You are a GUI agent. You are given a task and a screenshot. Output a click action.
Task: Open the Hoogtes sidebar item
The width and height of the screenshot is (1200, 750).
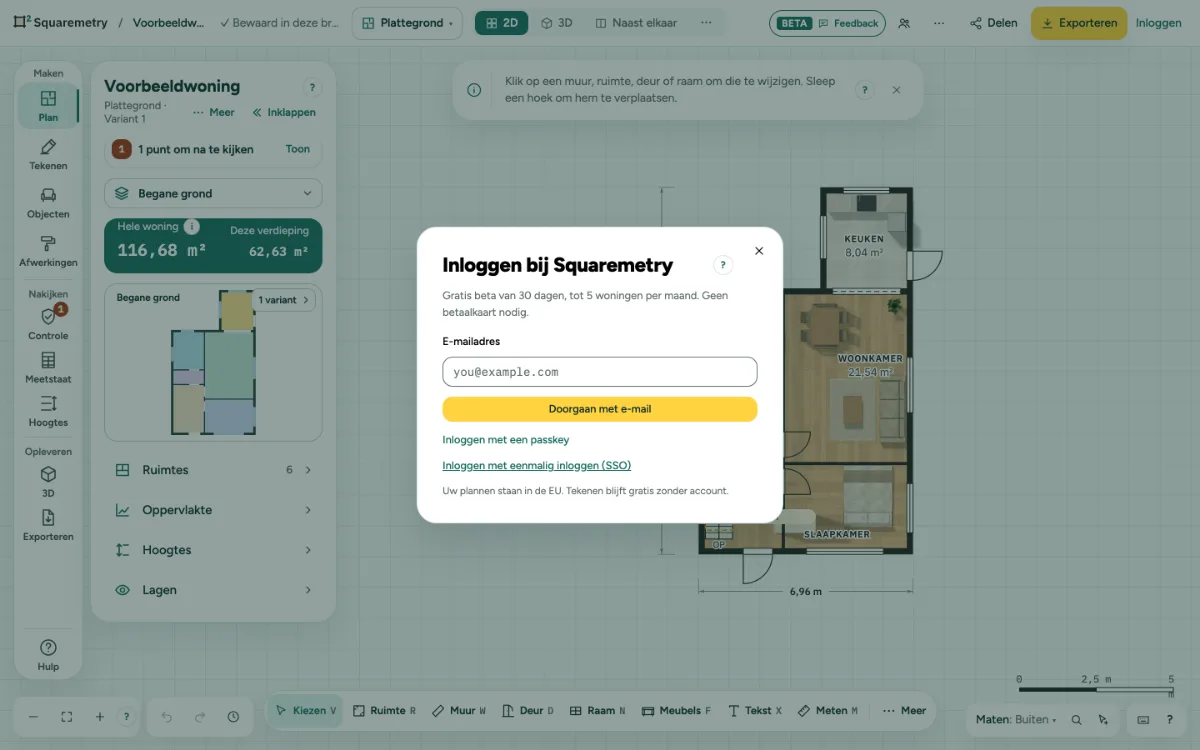(x=48, y=411)
